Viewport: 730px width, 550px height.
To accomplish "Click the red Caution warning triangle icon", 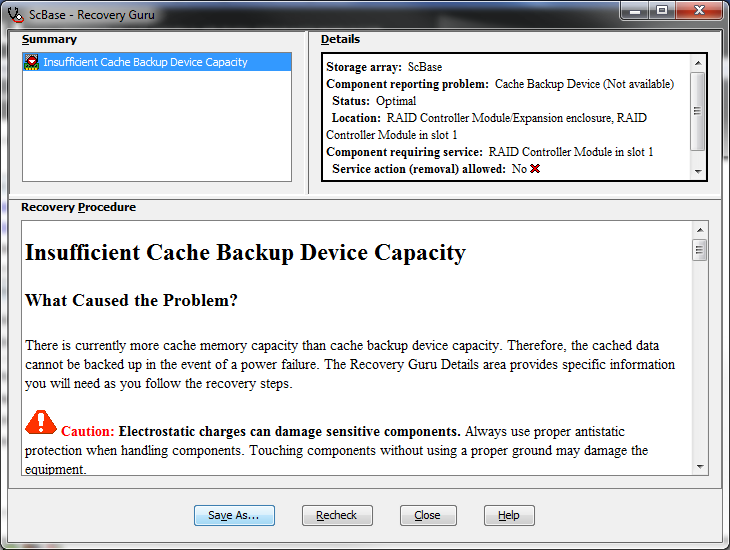I will pos(41,423).
